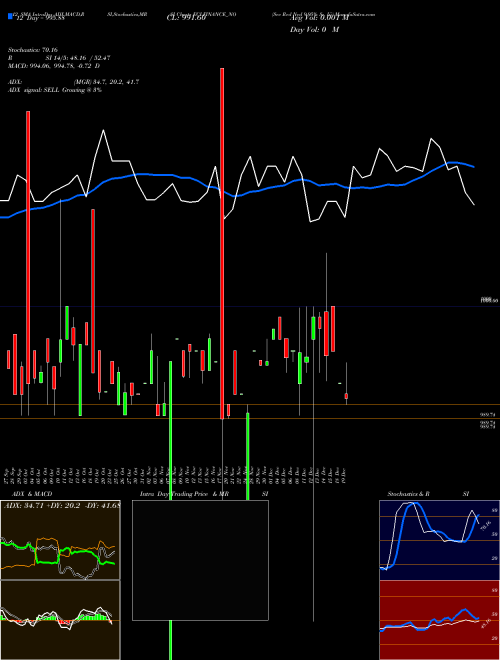Viewport: 500px width, 660px height.
Task: Open the empty Intra Day Trading Price panel
Action: pyautogui.click(x=200, y=560)
